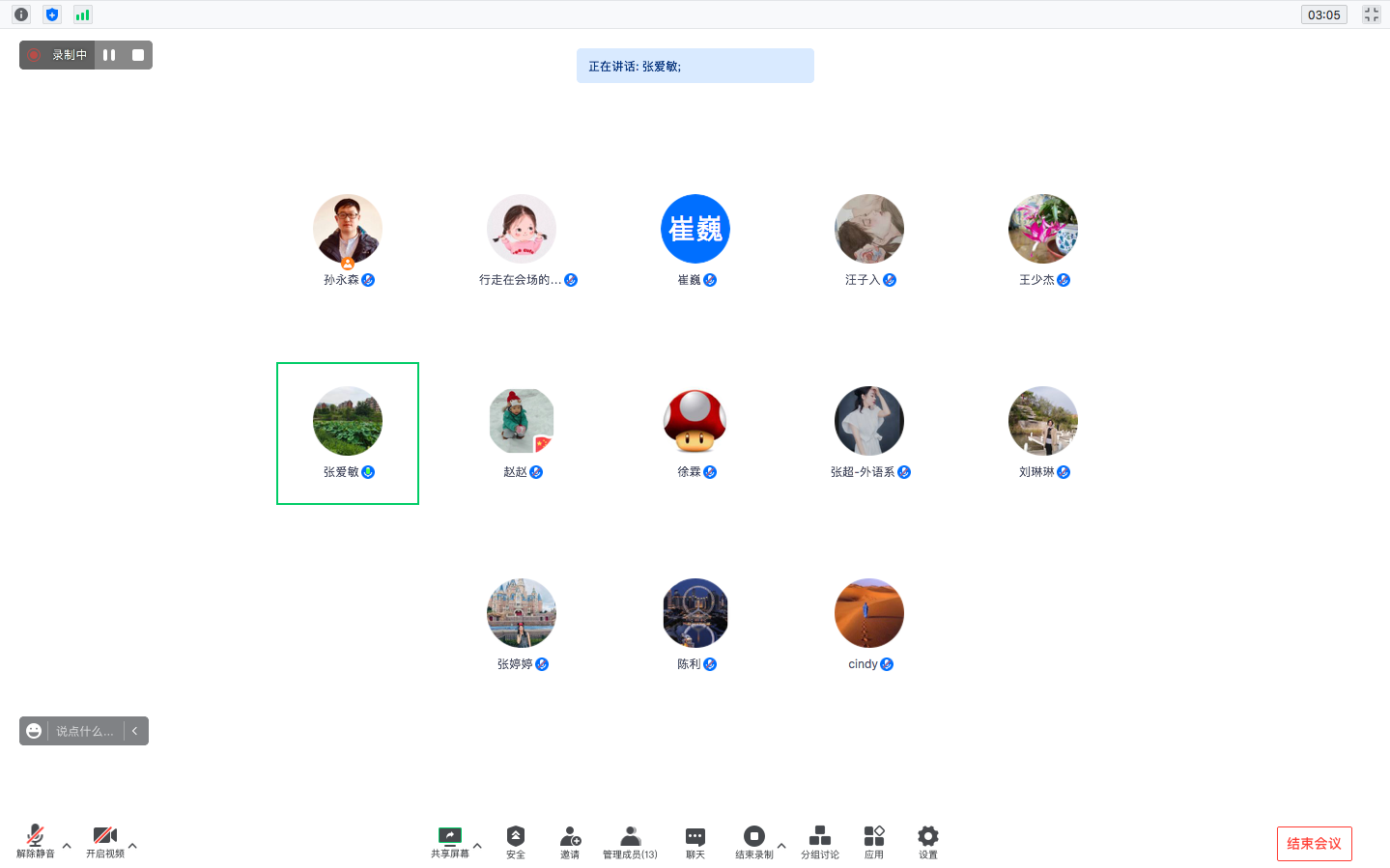Open Breakout Rooms (分组讨论)
This screenshot has height=868, width=1390.
click(819, 841)
